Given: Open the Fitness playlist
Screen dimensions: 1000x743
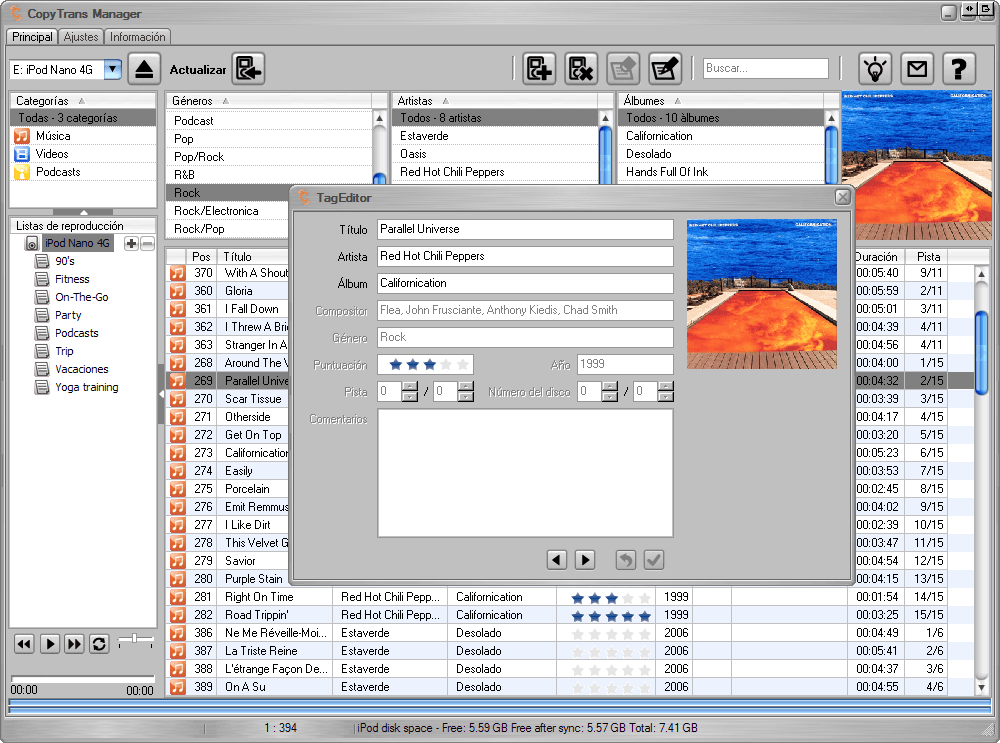Looking at the screenshot, I should 72,279.
